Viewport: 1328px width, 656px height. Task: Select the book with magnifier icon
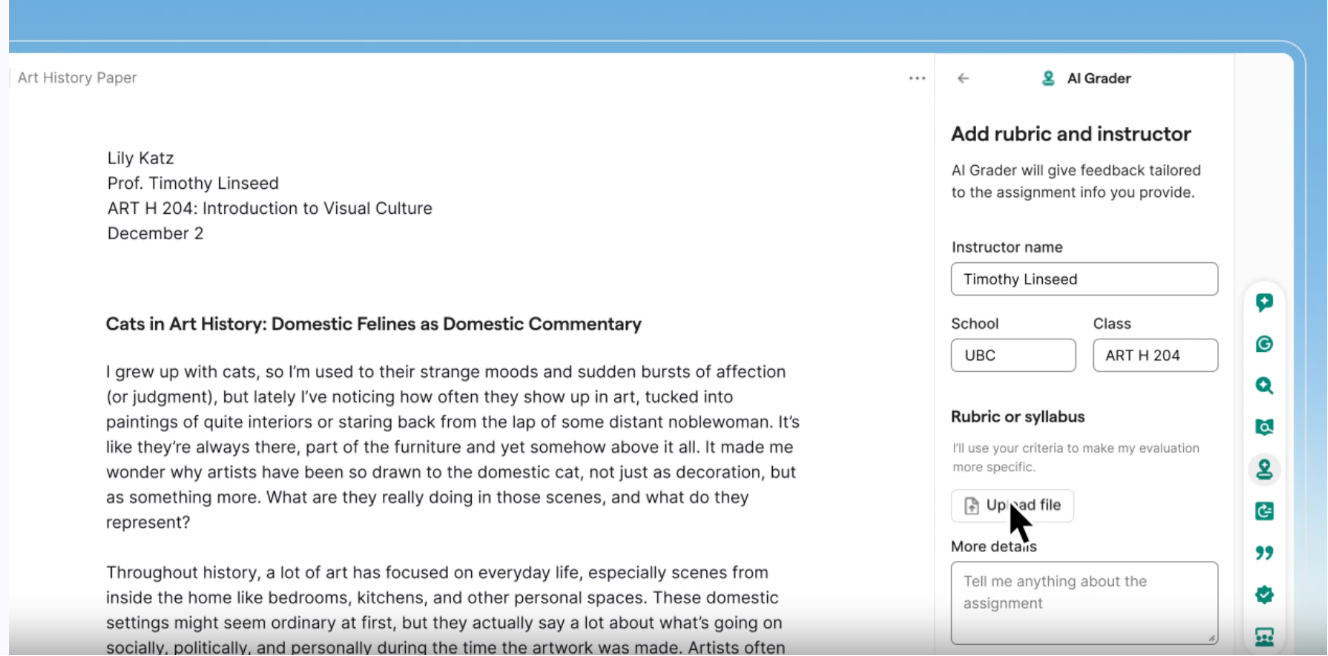coord(1263,427)
